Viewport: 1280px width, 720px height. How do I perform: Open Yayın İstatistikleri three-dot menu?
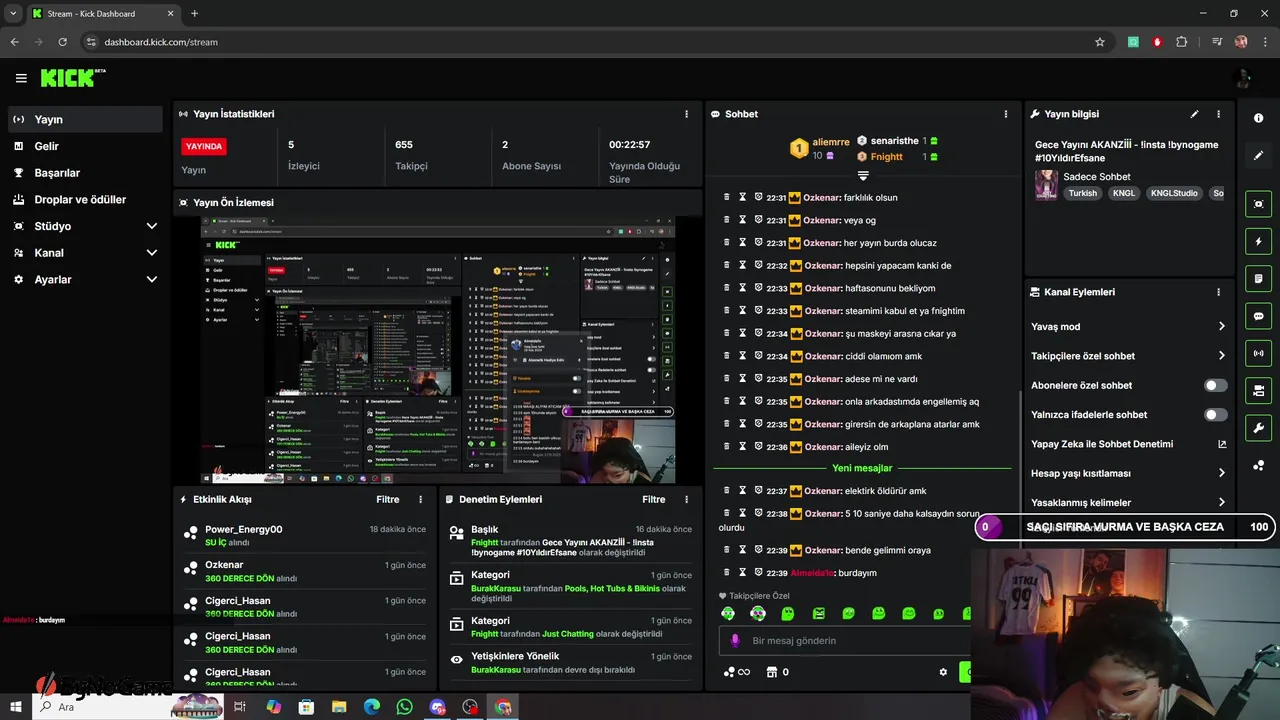point(686,114)
